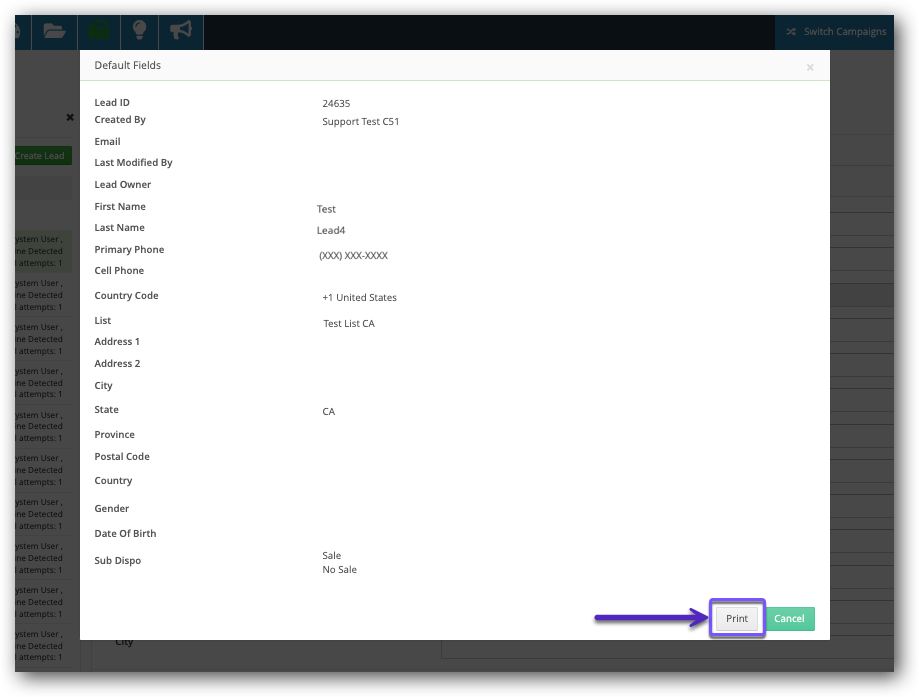Click the Switch Campaigns shuffle icon
Image resolution: width=919 pixels, height=697 pixels.
point(792,32)
